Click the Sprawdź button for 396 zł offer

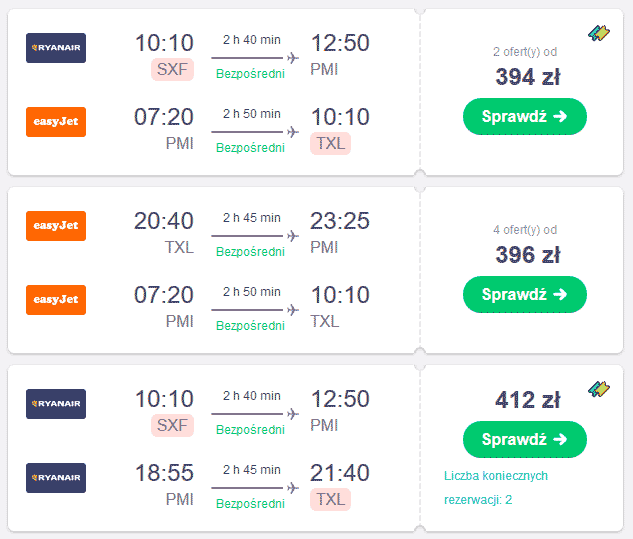coord(524,294)
